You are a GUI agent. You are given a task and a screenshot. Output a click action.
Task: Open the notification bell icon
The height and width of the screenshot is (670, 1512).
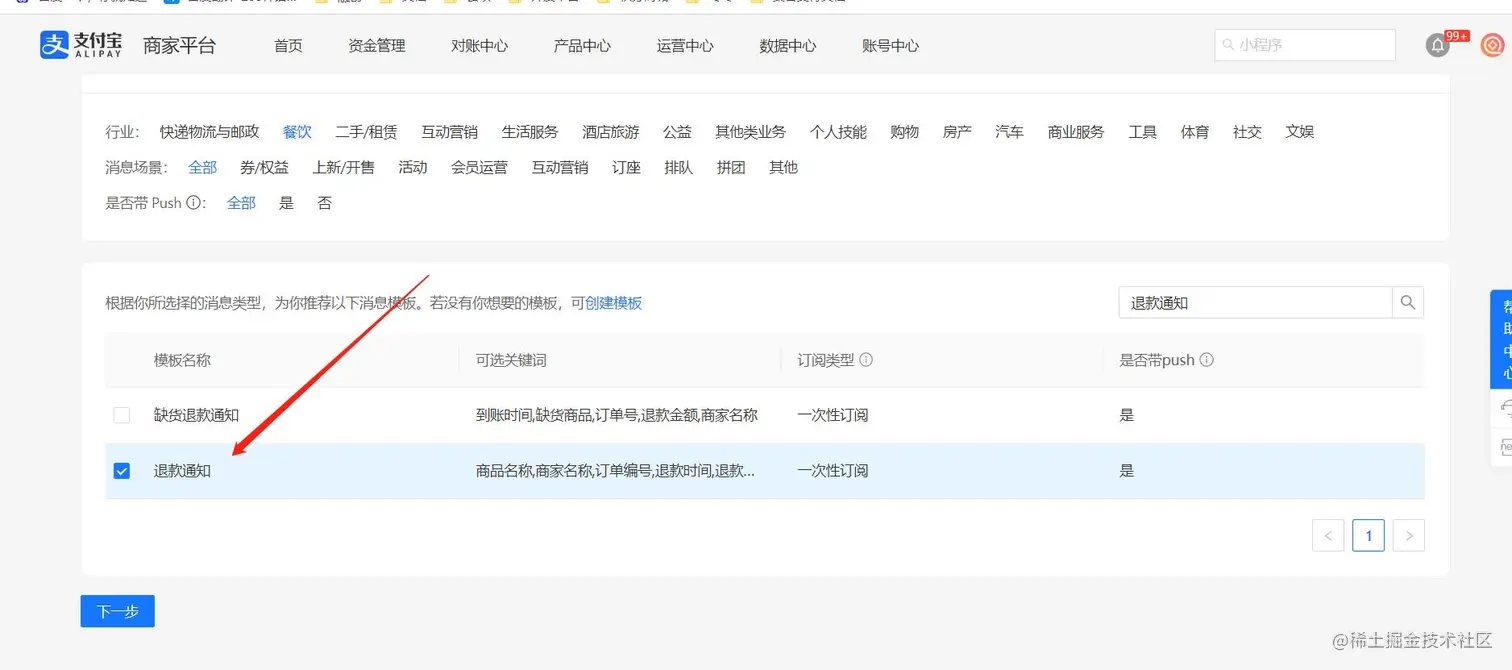[1437, 45]
